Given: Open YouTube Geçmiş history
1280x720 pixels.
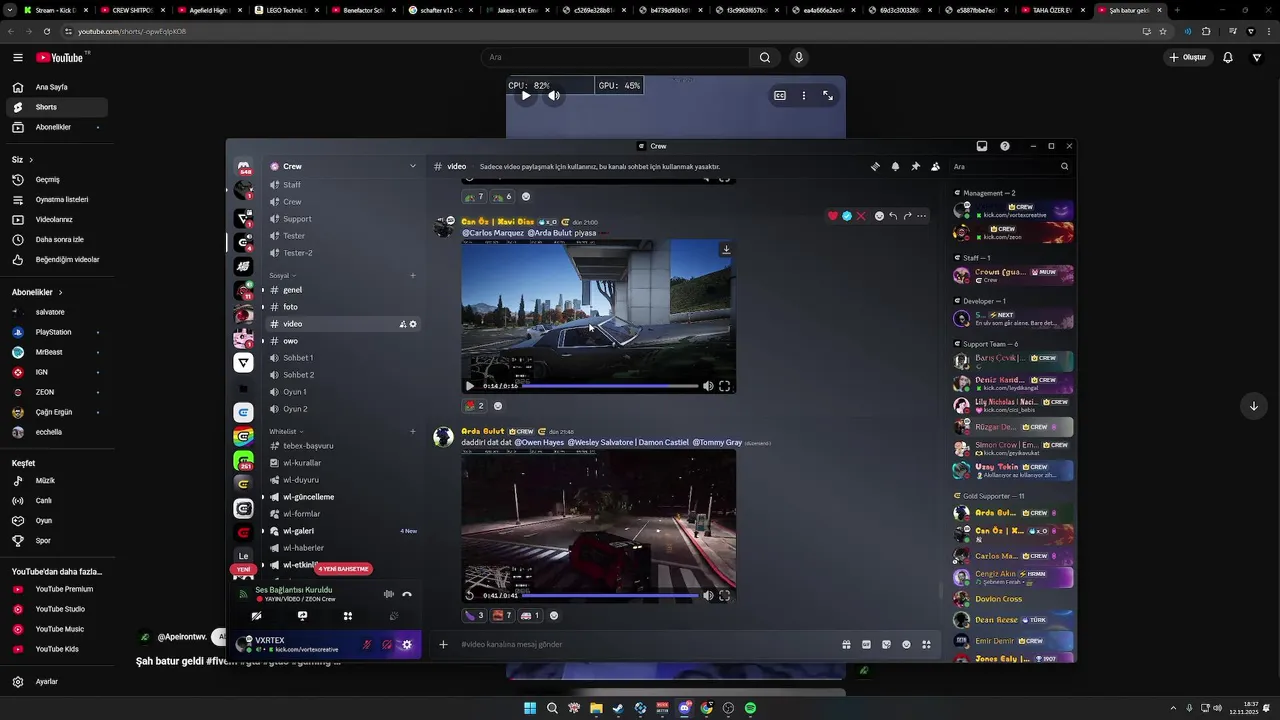Looking at the screenshot, I should tap(56, 180).
